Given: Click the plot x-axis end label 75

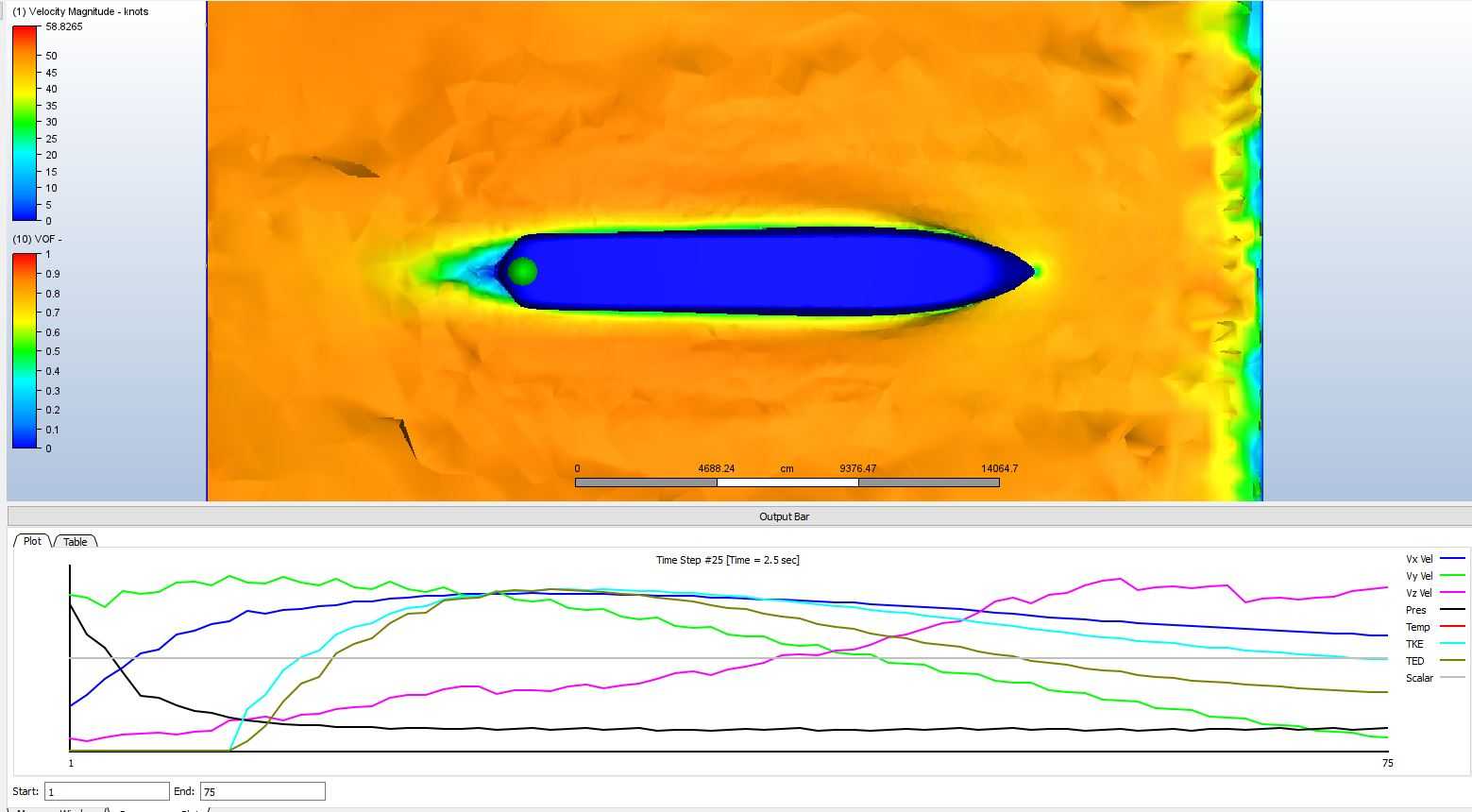Looking at the screenshot, I should click(x=1387, y=763).
